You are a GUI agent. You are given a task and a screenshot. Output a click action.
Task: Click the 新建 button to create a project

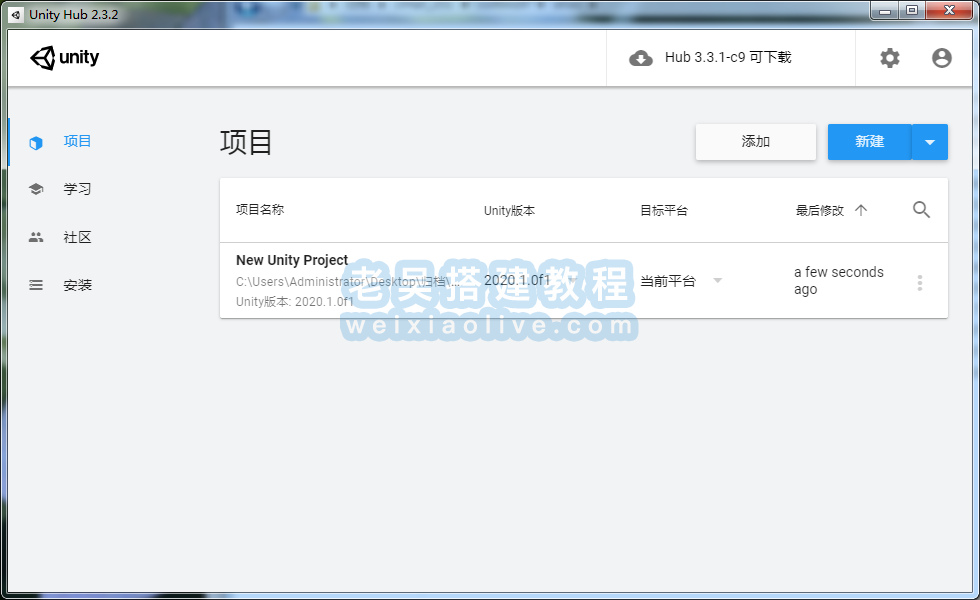869,141
